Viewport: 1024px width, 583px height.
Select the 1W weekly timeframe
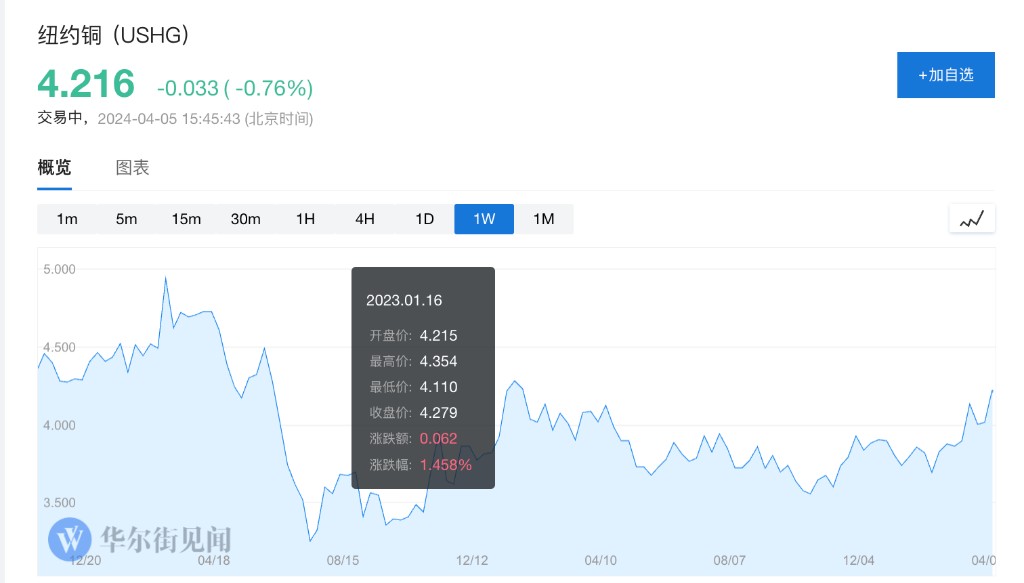tap(484, 219)
